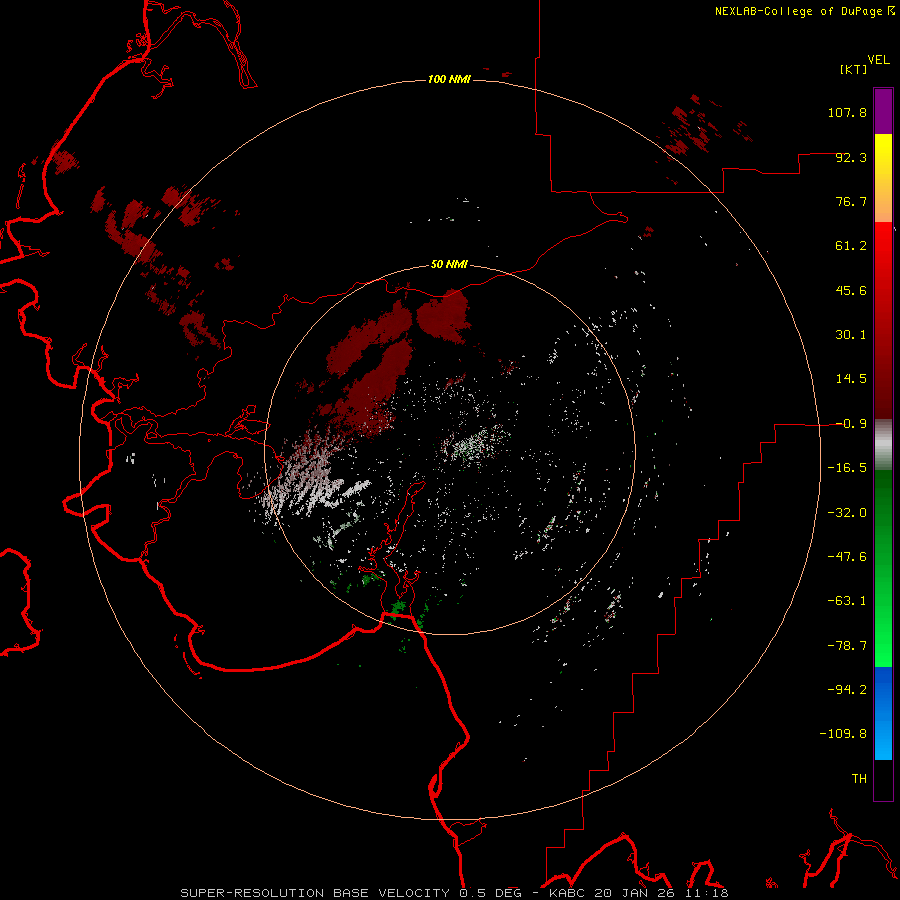
Task: Click the purple segment of the color bar
Action: pos(883,111)
